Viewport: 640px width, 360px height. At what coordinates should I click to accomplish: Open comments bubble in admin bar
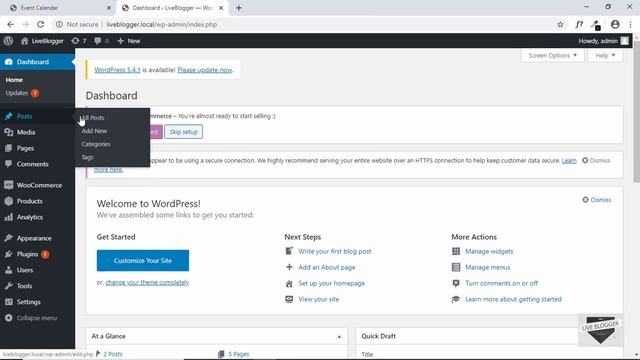point(101,41)
